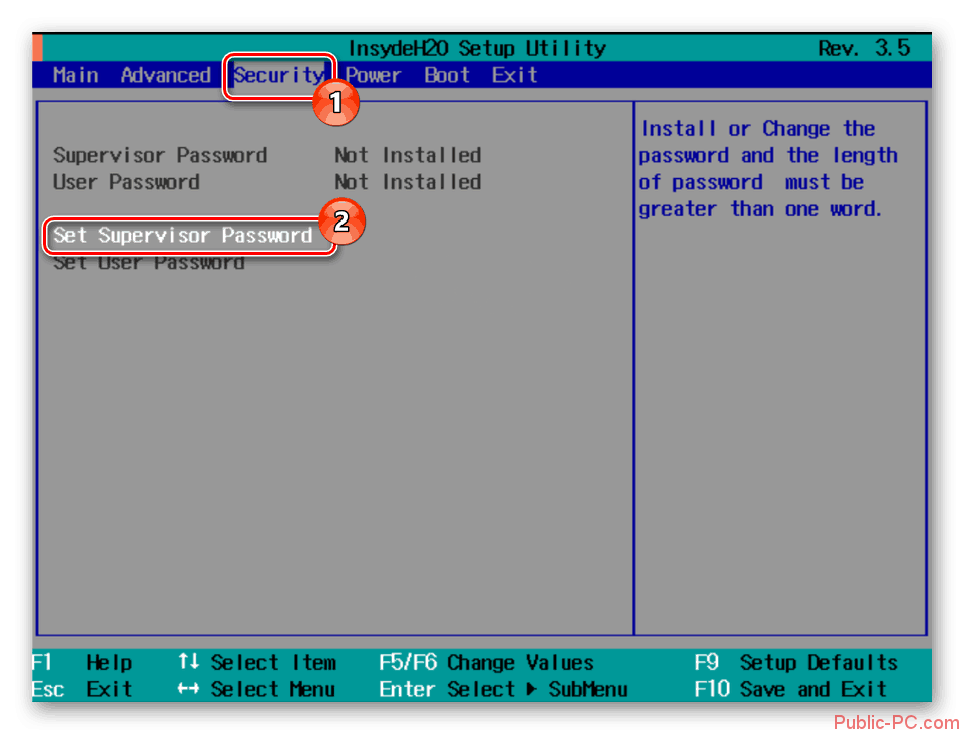
Task: Choose Set User Password option
Action: 148,263
